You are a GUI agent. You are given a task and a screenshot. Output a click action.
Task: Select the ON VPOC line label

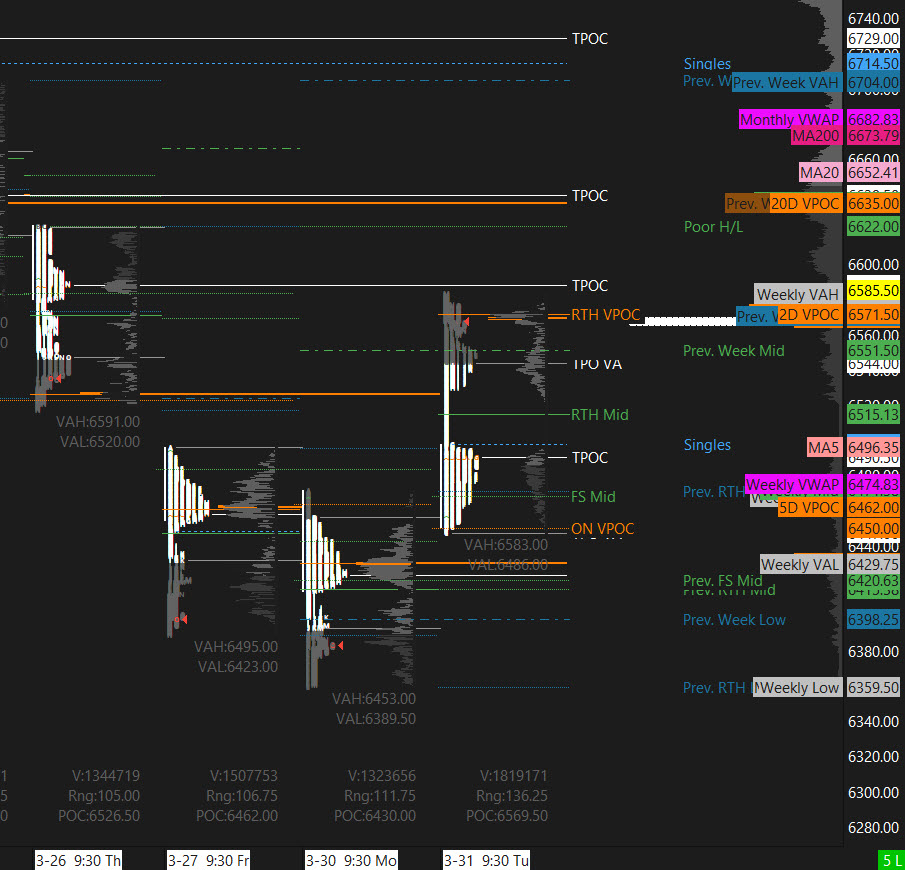[602, 529]
